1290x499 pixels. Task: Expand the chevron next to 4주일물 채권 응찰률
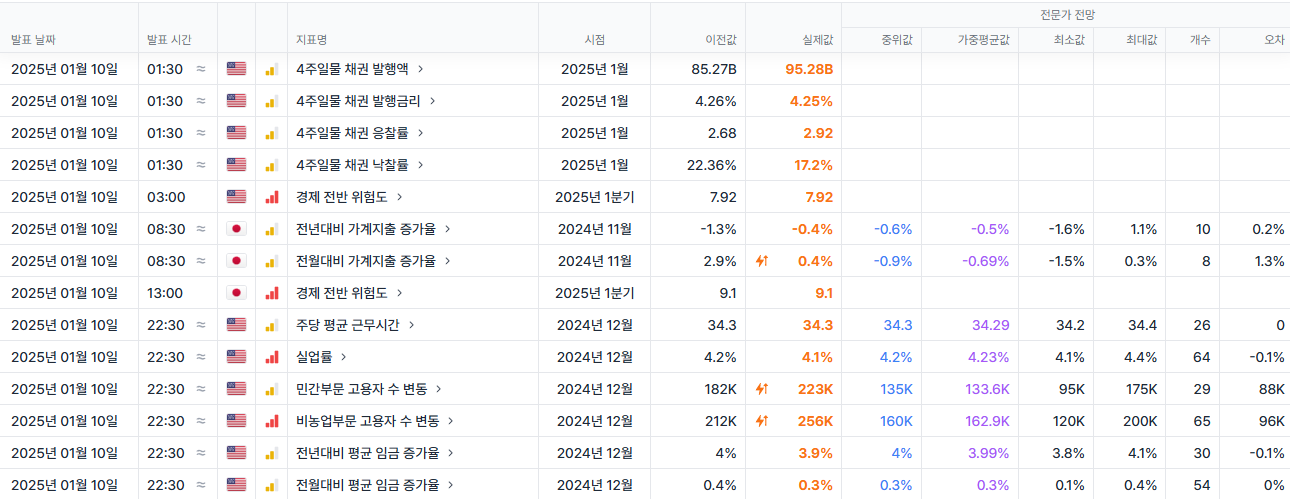point(421,133)
